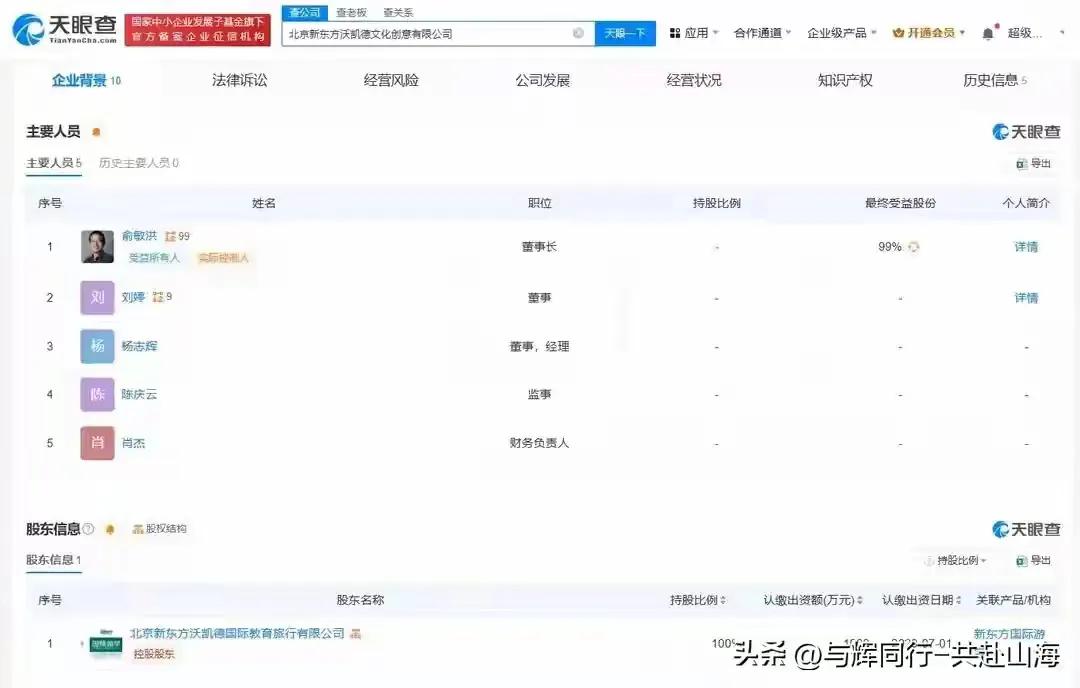1080x688 pixels.
Task: Click the chart icon next to 99% stake
Action: (x=913, y=247)
